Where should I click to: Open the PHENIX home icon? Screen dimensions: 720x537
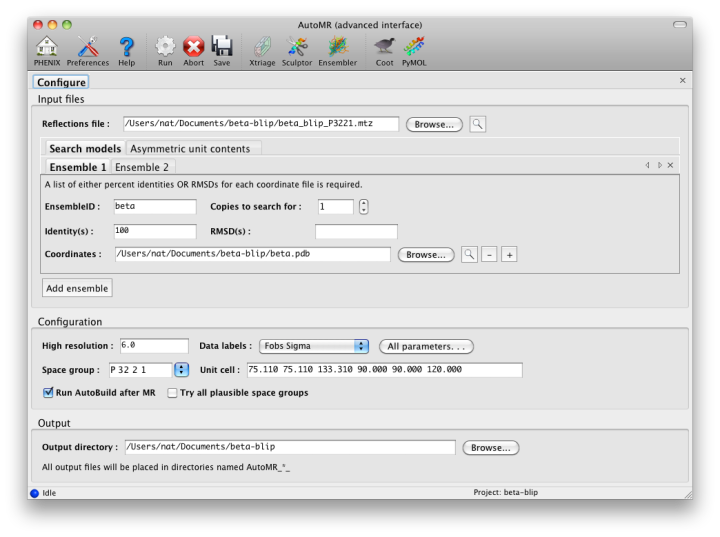point(46,47)
